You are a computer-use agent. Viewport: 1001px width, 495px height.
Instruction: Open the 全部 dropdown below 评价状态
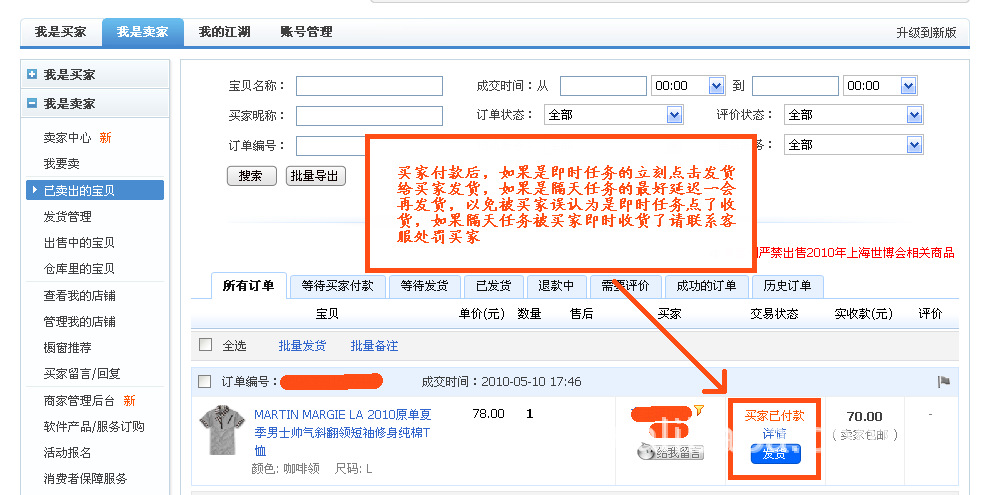click(x=854, y=145)
